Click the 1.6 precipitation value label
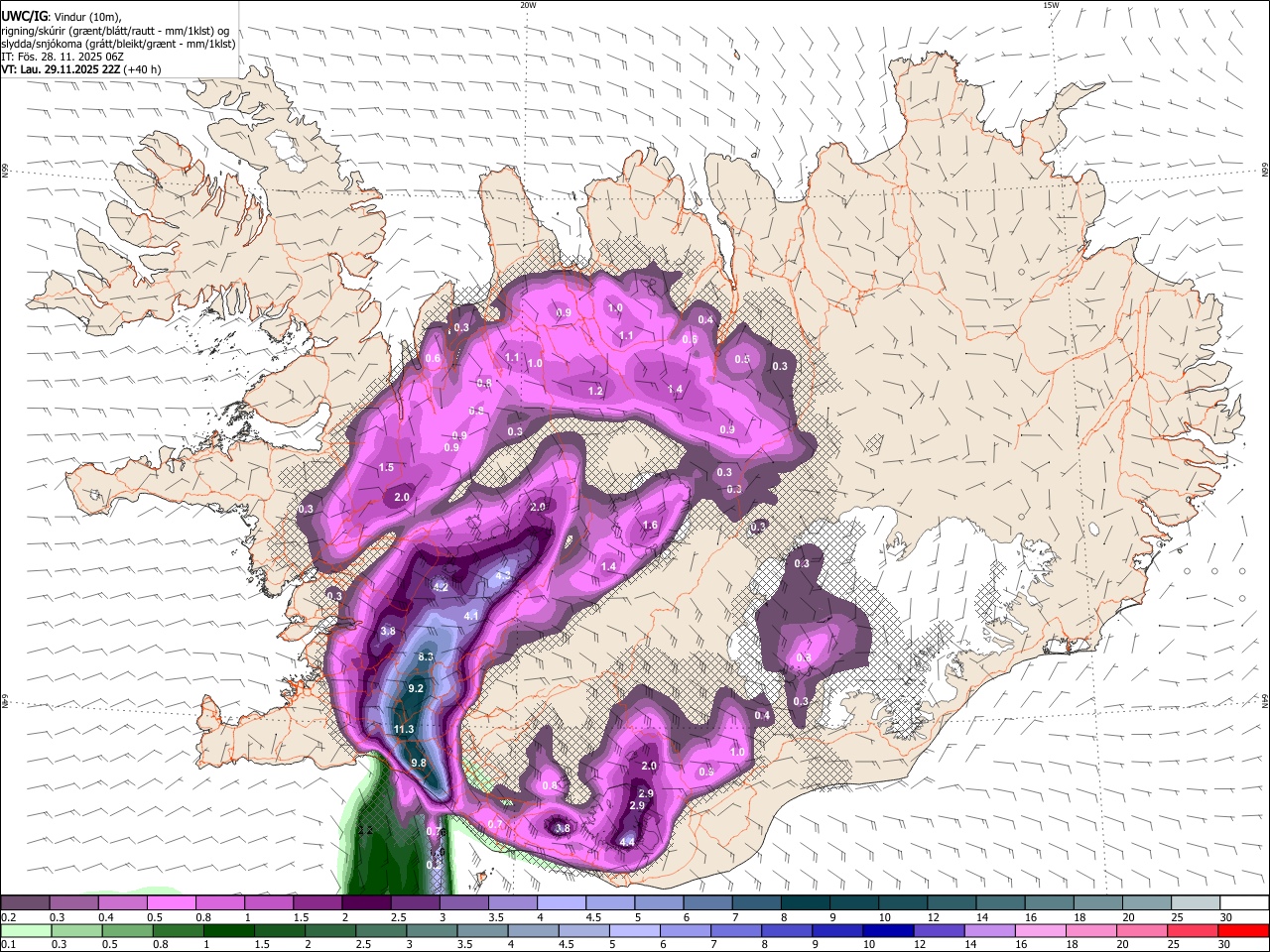1270x952 pixels. coord(651,526)
